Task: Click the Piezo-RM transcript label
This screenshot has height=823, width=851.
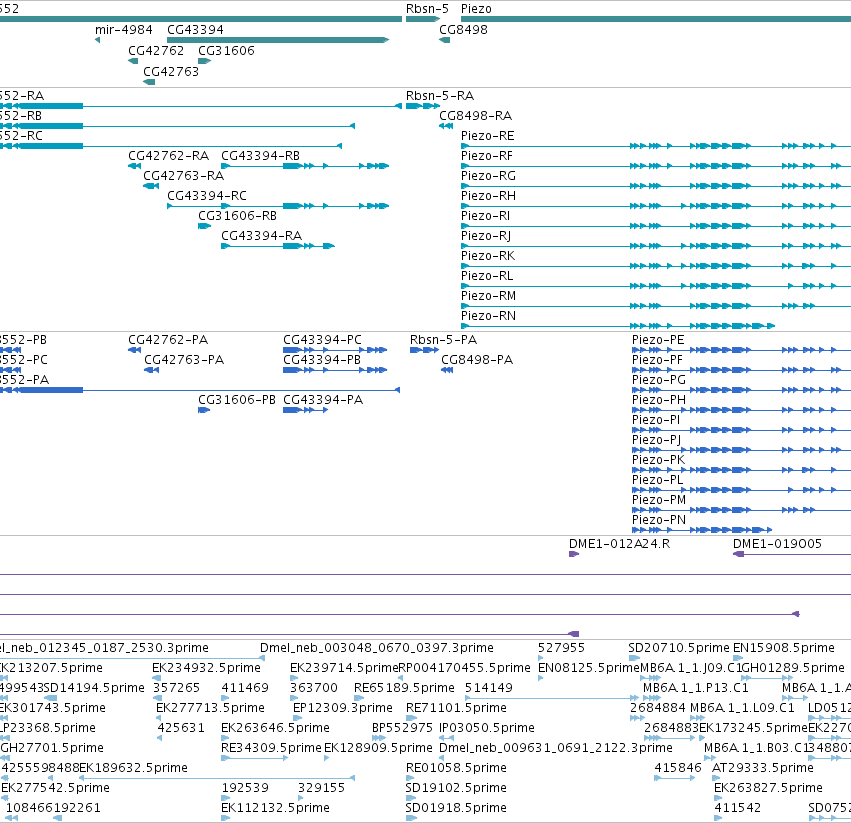Action: coord(488,296)
